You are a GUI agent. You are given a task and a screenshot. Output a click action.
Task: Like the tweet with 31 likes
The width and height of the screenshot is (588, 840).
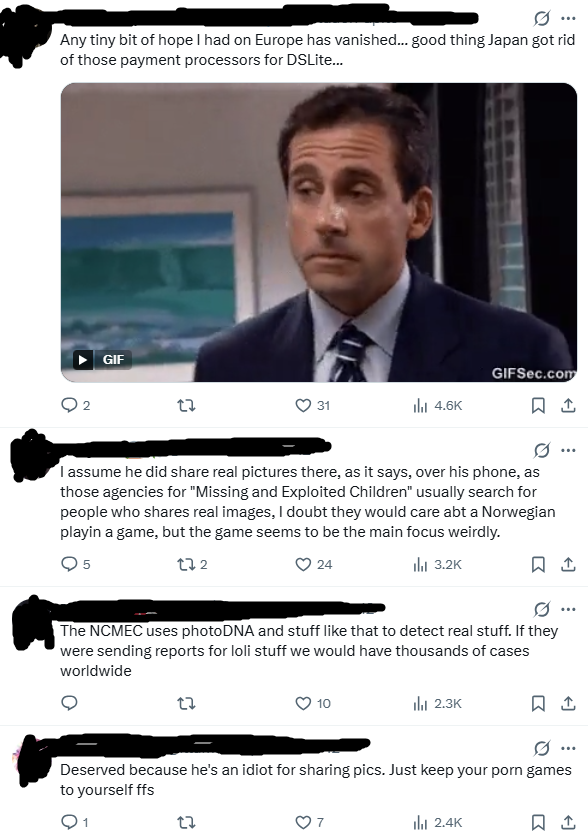point(313,405)
